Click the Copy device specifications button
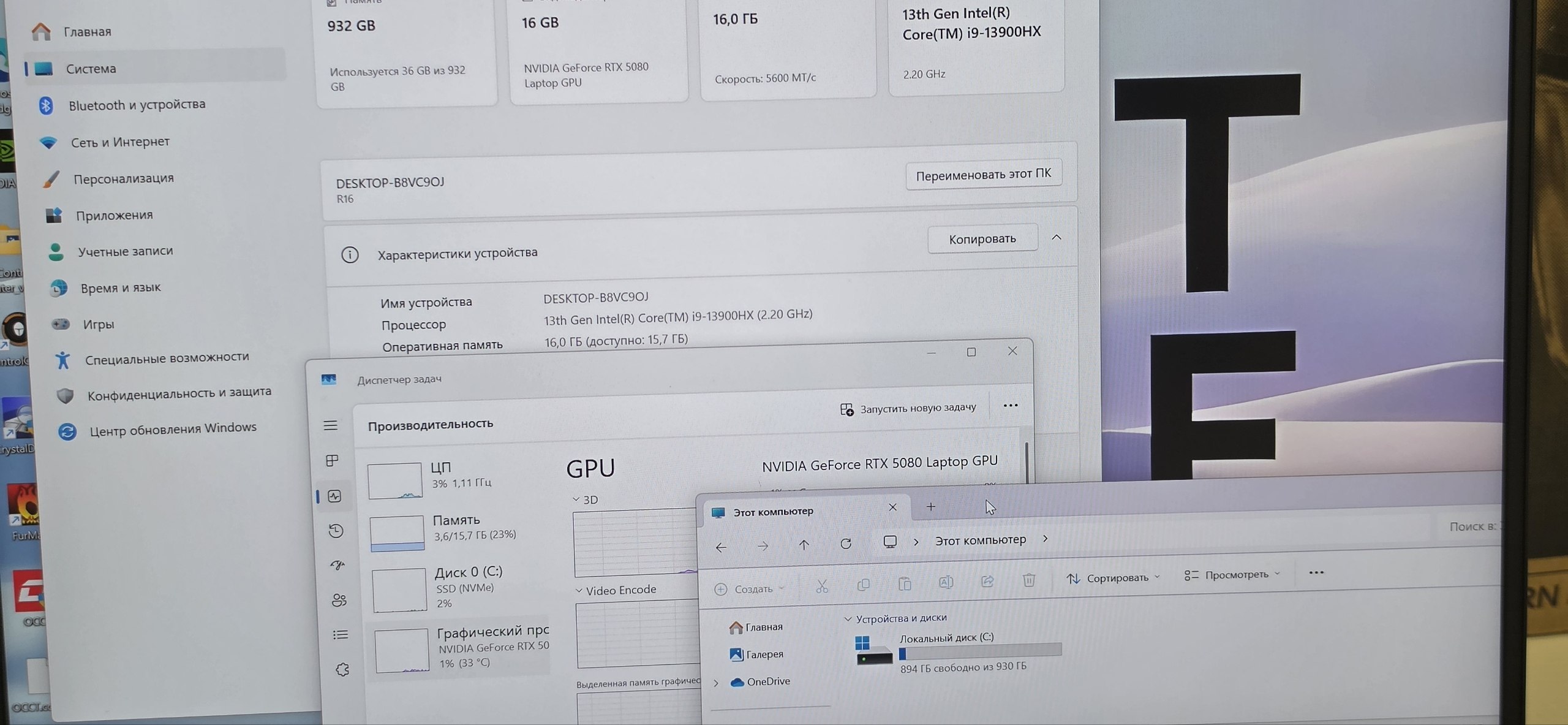The width and height of the screenshot is (1568, 725). pyautogui.click(x=982, y=239)
